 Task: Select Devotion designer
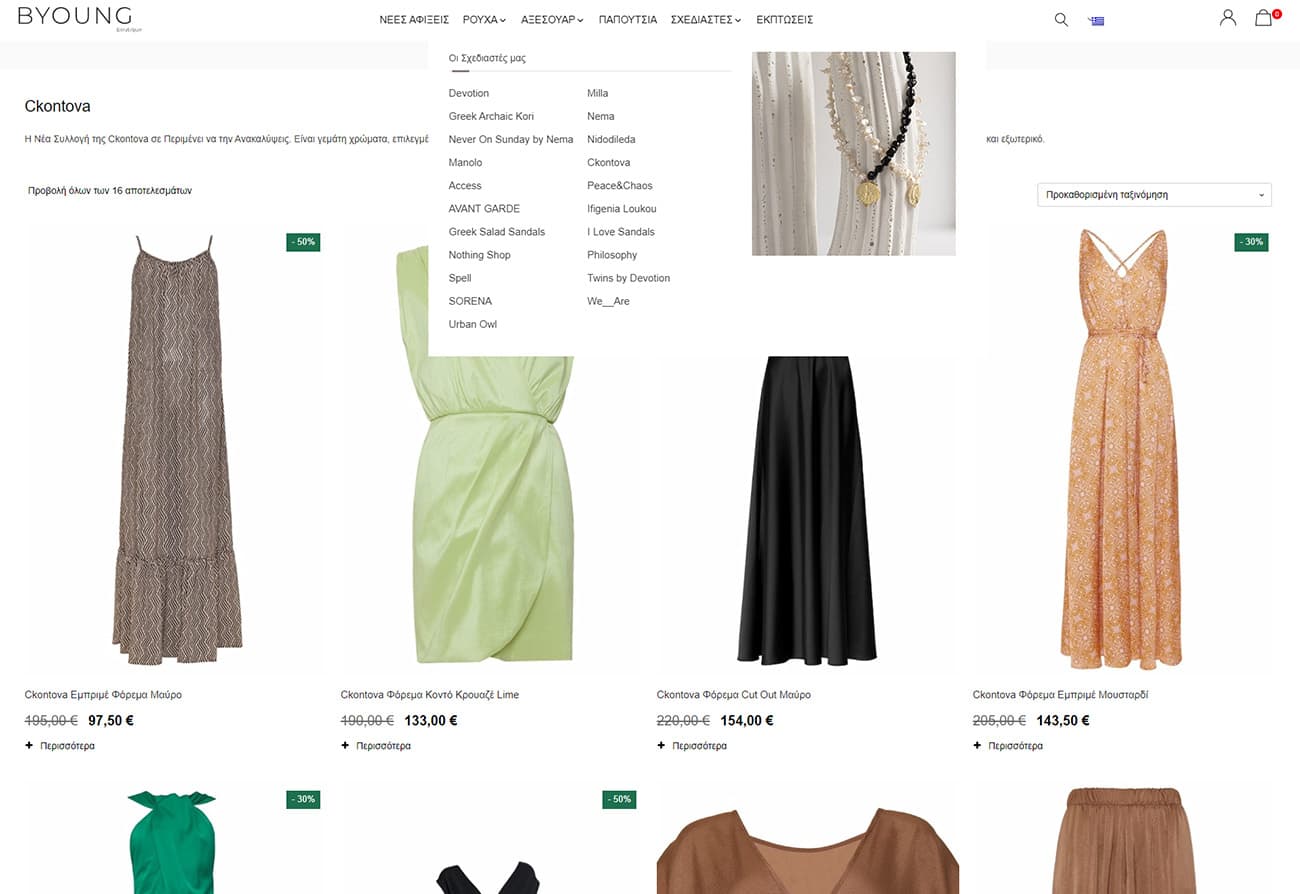(469, 93)
